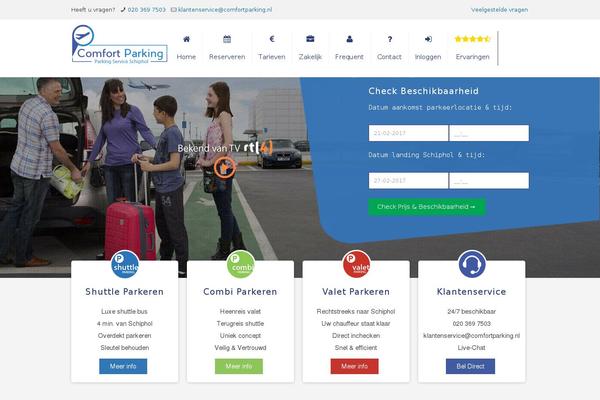Click the landing time input field
Image resolution: width=600 pixels, height=400 pixels.
pos(489,181)
